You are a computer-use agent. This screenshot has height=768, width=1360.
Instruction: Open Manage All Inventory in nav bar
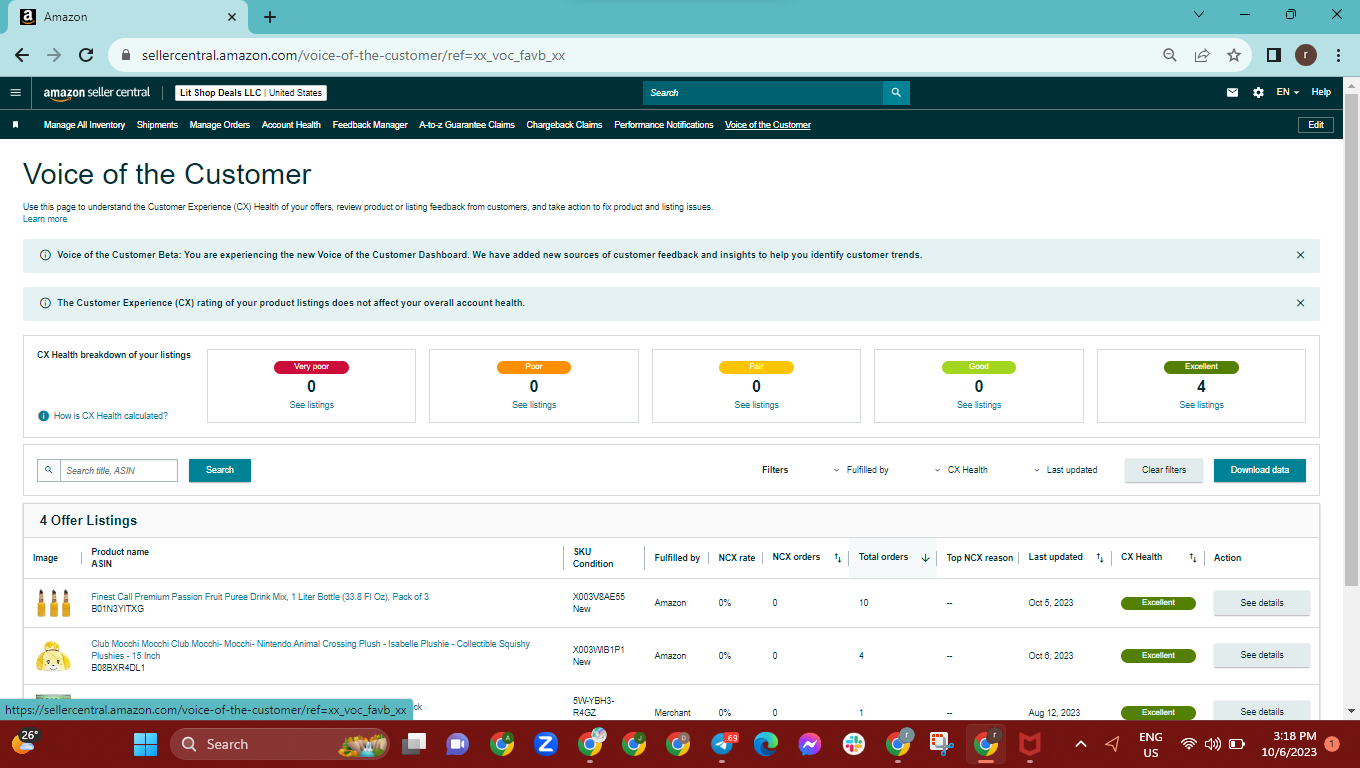tap(84, 125)
